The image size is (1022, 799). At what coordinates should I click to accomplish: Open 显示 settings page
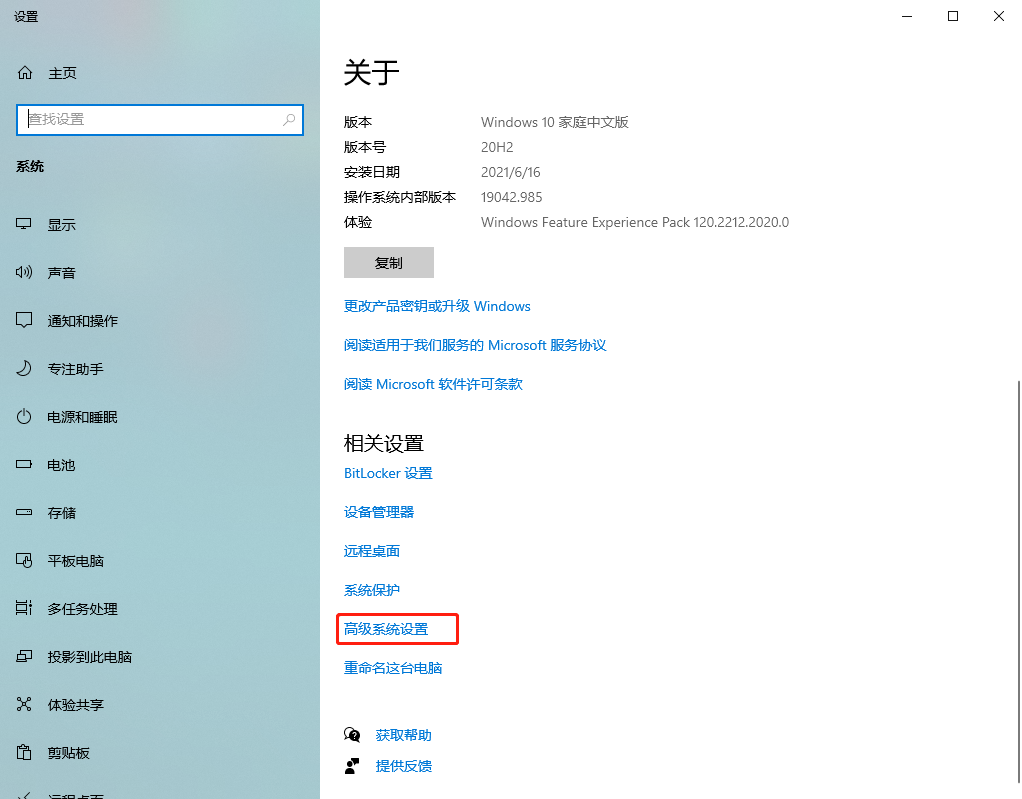[61, 225]
